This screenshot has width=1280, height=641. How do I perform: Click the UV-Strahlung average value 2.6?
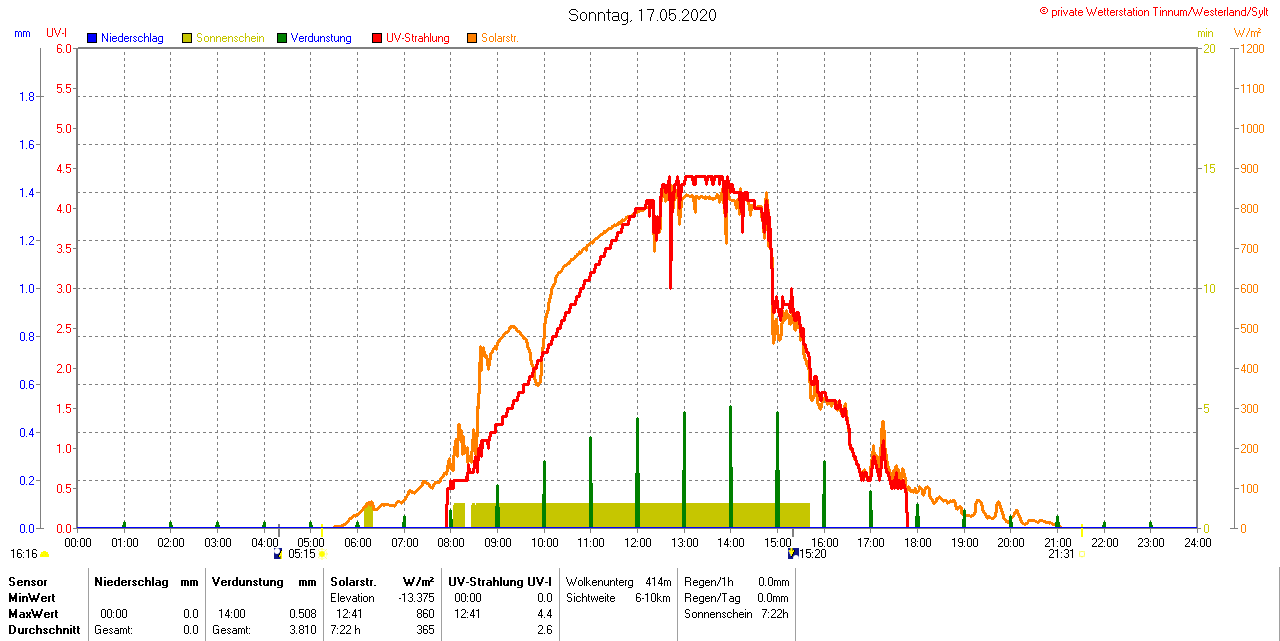[545, 630]
